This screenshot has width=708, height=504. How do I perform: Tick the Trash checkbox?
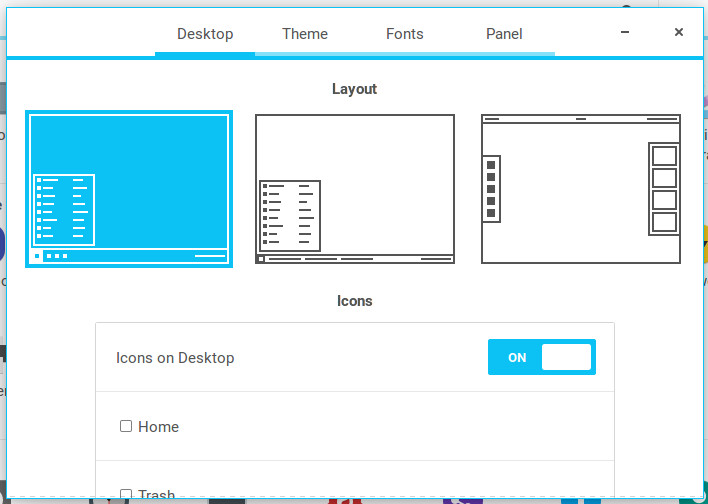tap(126, 493)
